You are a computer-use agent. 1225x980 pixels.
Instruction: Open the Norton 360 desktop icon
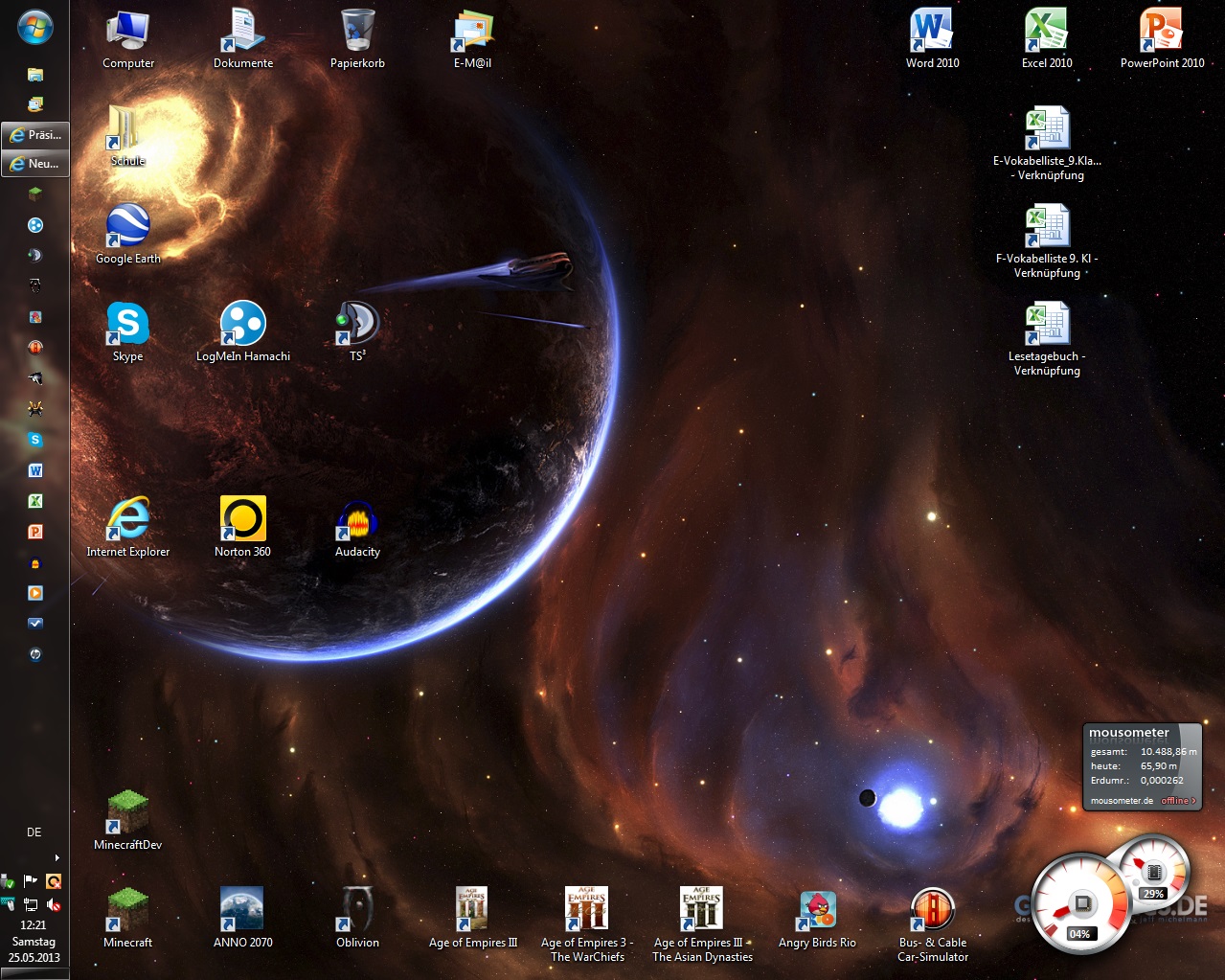coord(242,522)
